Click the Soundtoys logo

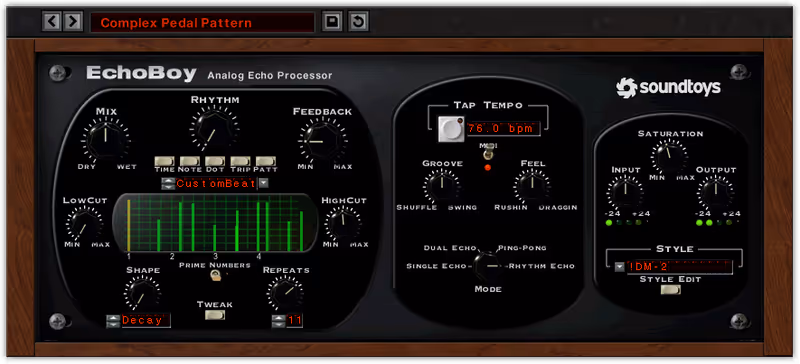tap(668, 87)
